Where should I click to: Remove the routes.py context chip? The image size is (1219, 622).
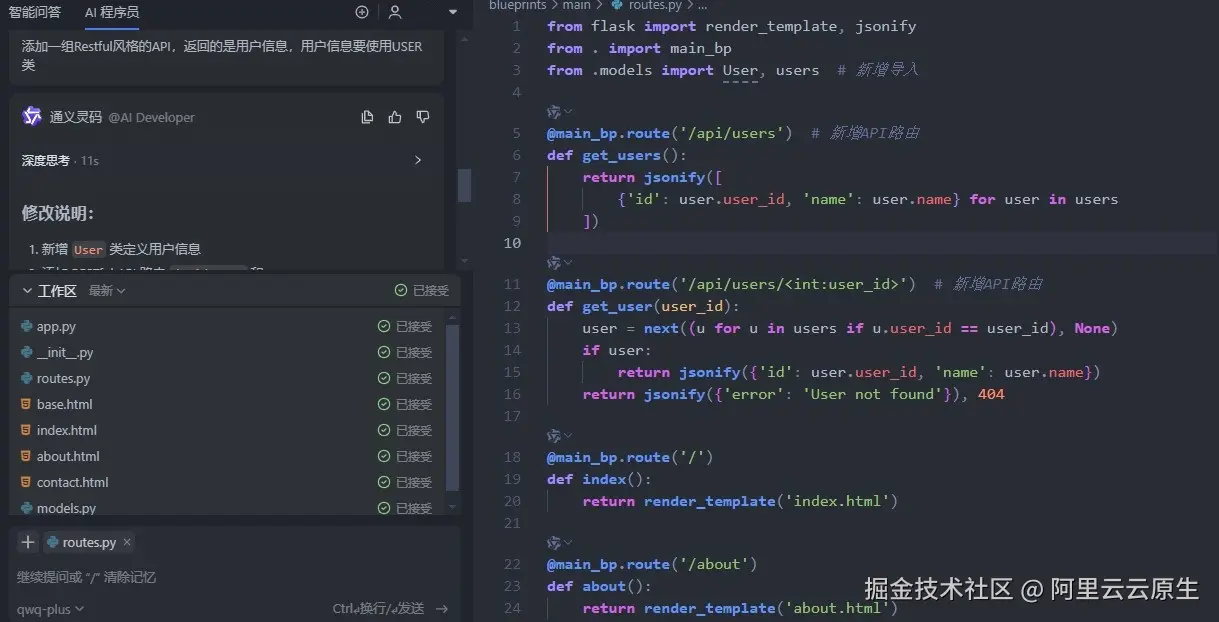click(127, 542)
